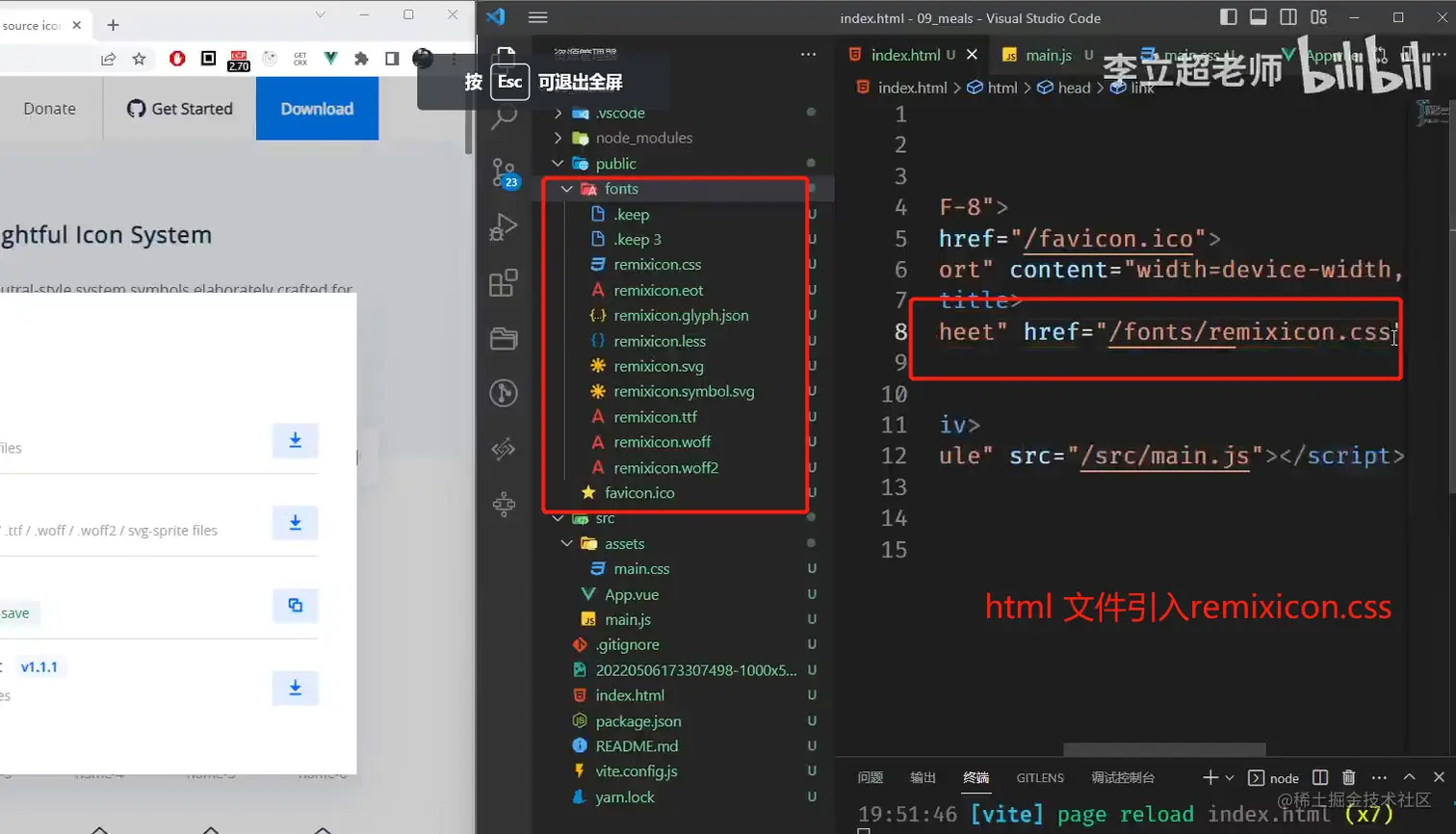The width and height of the screenshot is (1456, 834).
Task: Click the Donate link
Action: 50,109
